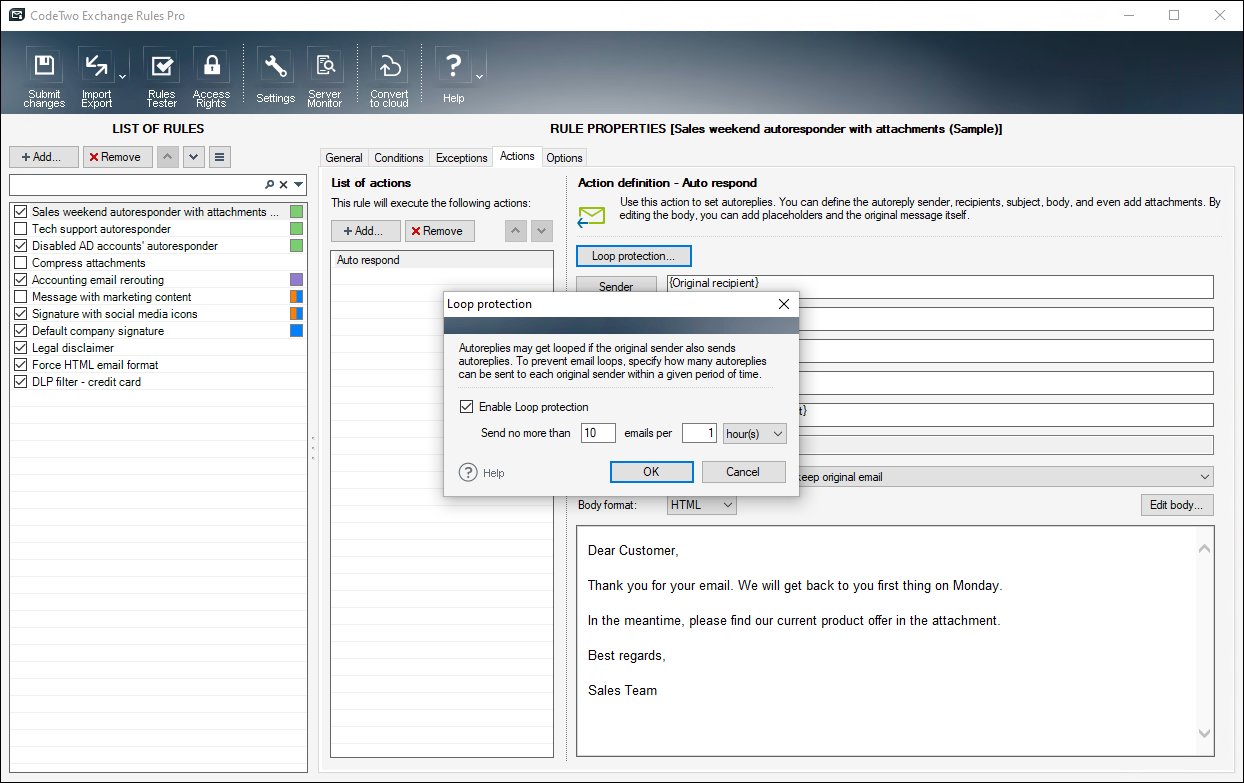Uncheck Default company signature rule
Image resolution: width=1244 pixels, height=783 pixels.
(x=21, y=331)
